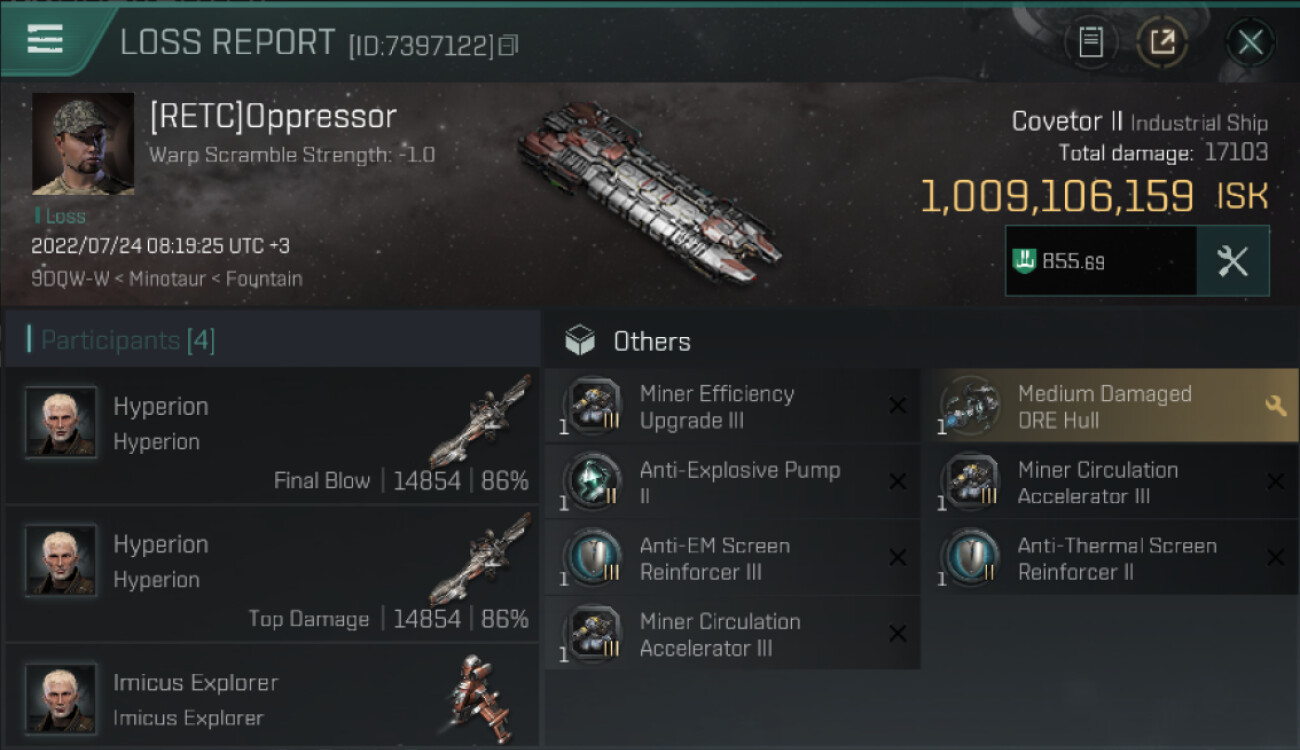
Task: Click the Anti-Thermal Screen Reinforcer II icon
Action: [x=970, y=558]
